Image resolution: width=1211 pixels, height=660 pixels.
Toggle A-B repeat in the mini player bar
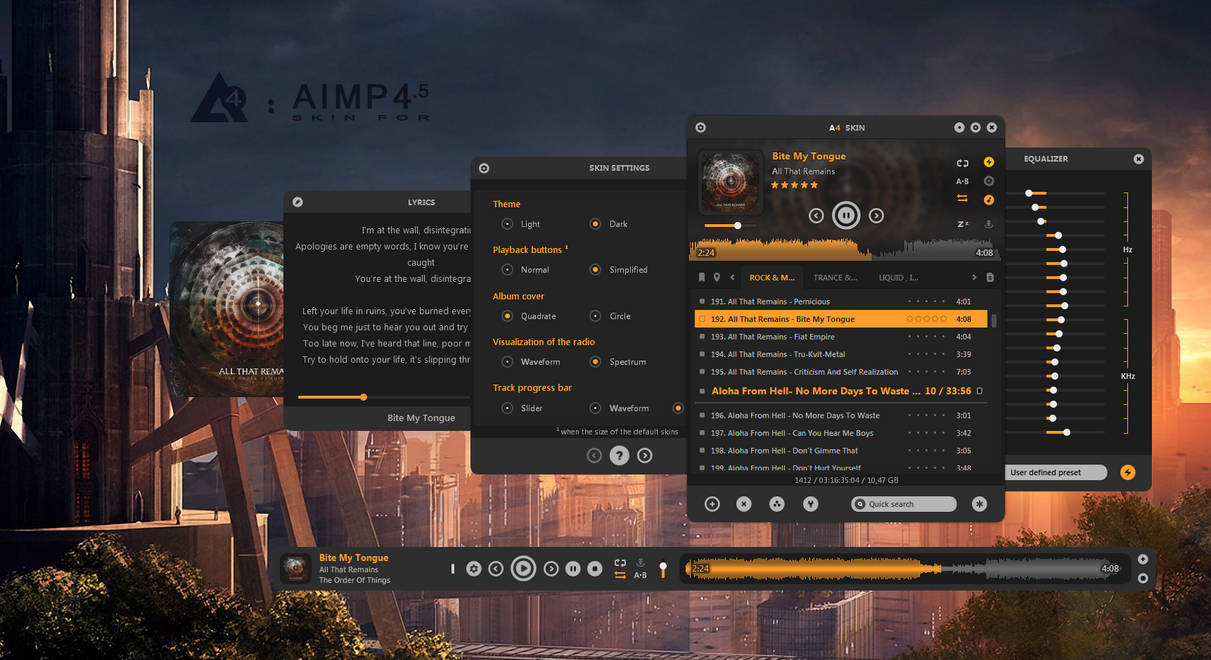pos(640,576)
